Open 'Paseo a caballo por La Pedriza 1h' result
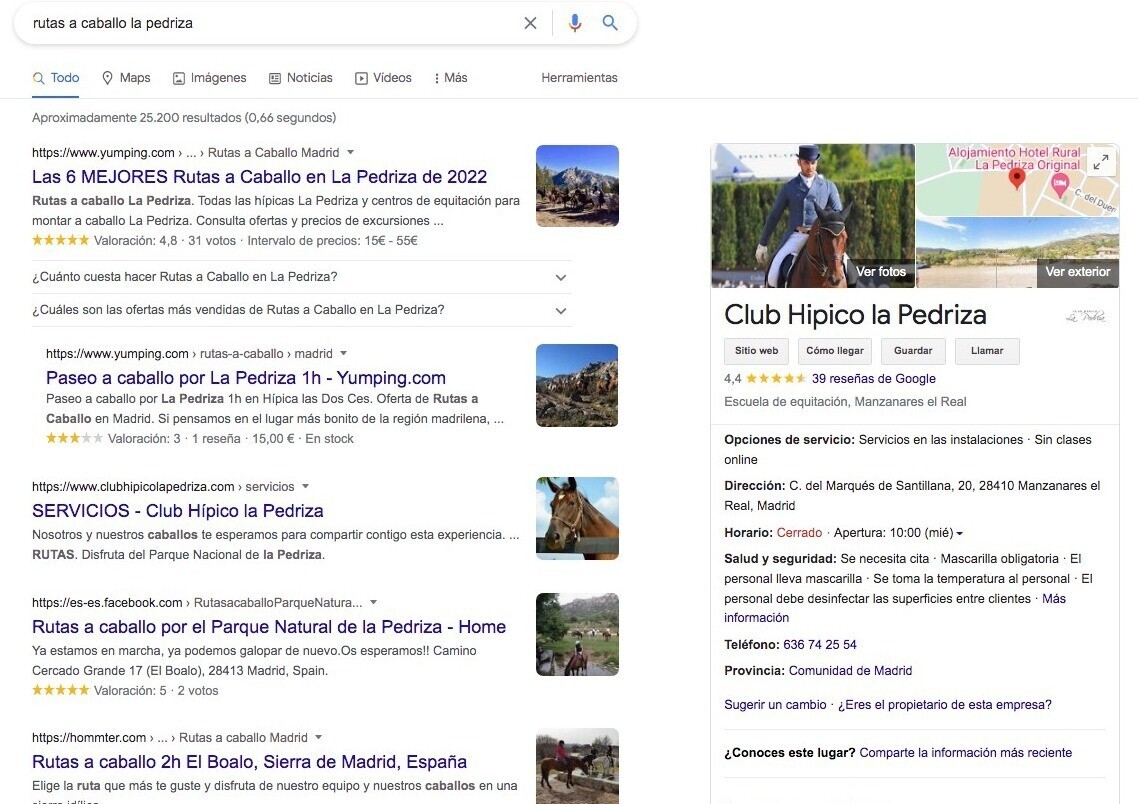 (x=245, y=377)
